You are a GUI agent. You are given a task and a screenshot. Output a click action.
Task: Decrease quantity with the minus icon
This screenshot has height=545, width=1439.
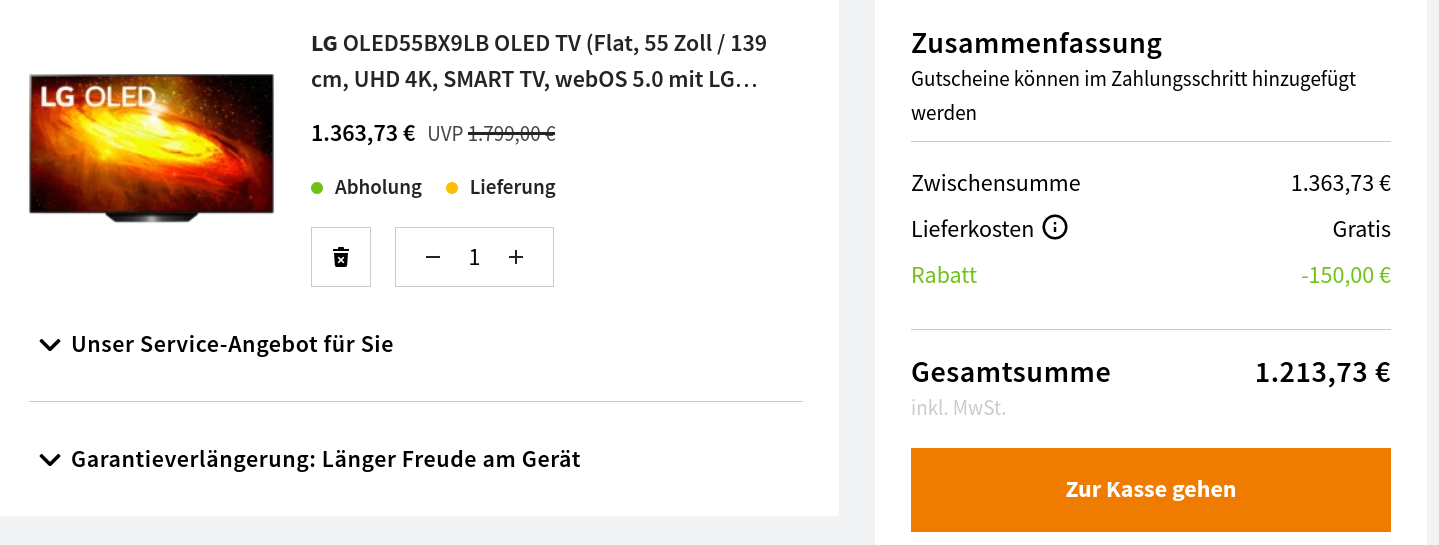[x=433, y=257]
